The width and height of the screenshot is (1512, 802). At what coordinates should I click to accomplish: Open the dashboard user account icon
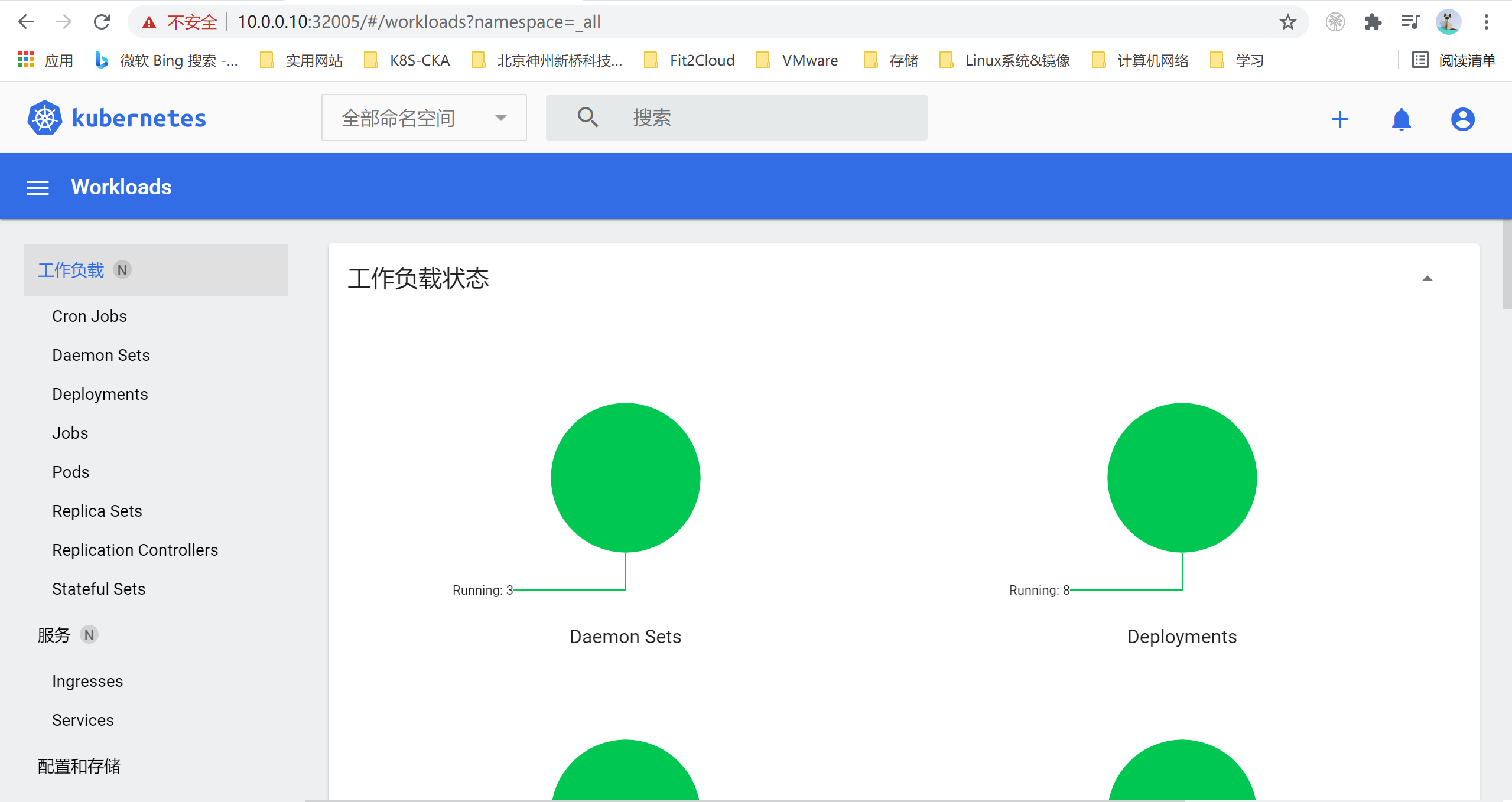point(1462,119)
